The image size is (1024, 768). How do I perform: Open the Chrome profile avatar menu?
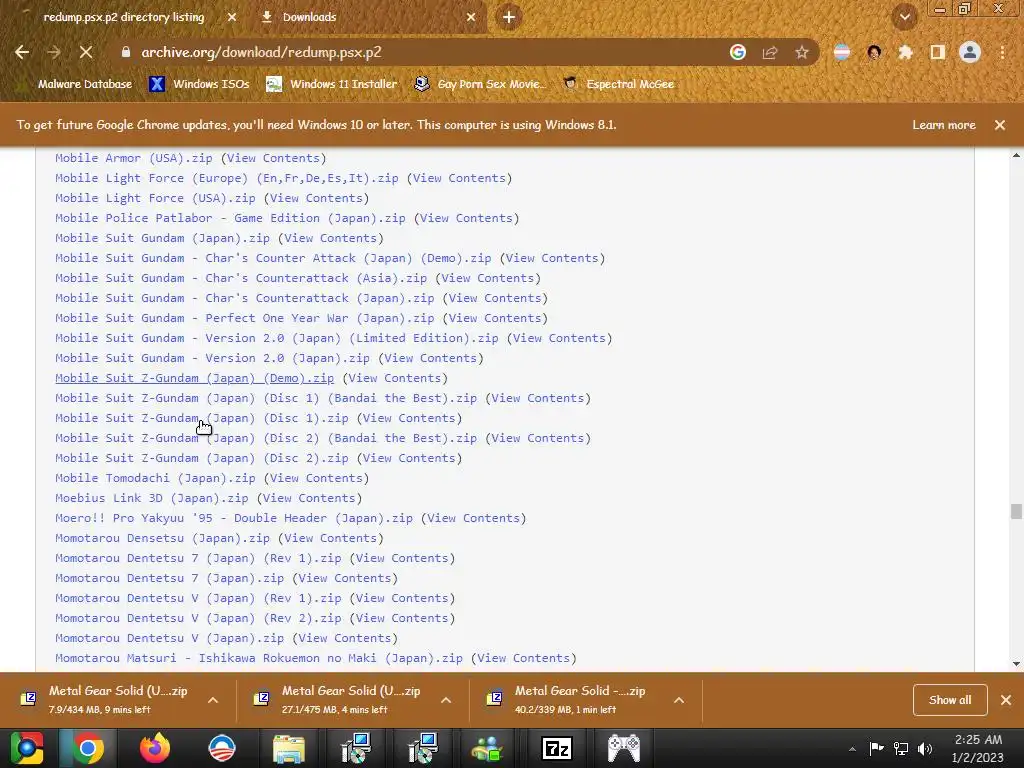point(970,52)
